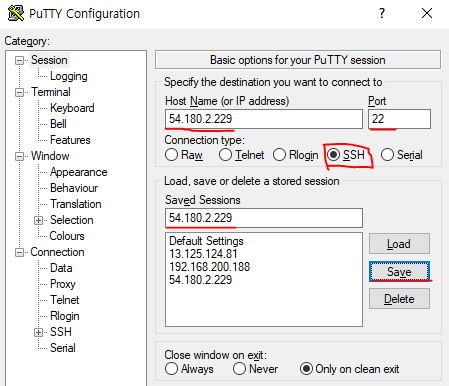Expand the SSH tree node
Viewport: 449px width, 386px height.
click(x=39, y=332)
